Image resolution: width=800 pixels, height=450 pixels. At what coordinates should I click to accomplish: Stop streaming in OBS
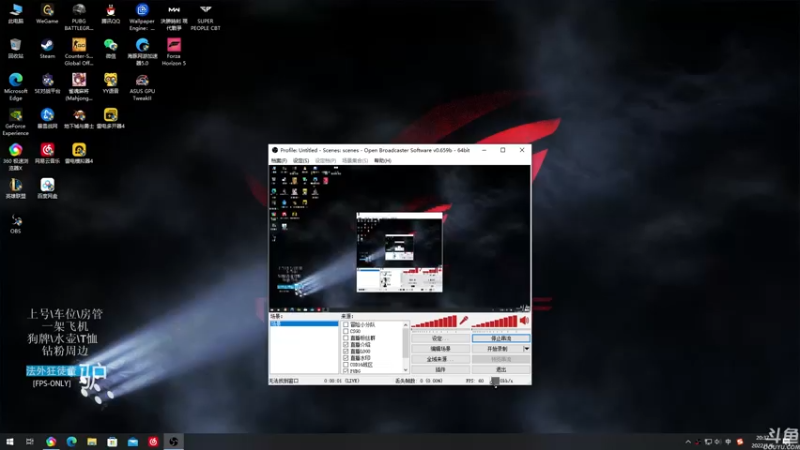click(x=501, y=338)
